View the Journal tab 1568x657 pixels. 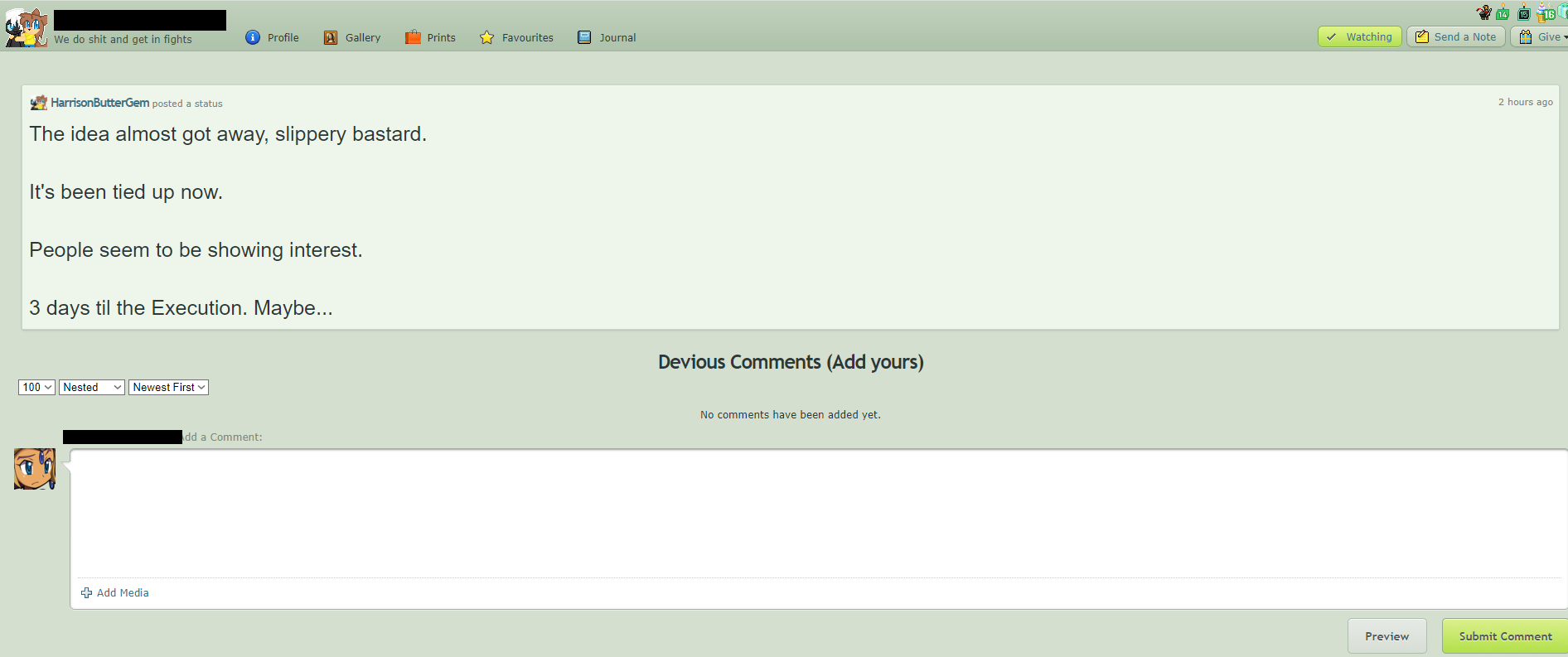(x=607, y=37)
